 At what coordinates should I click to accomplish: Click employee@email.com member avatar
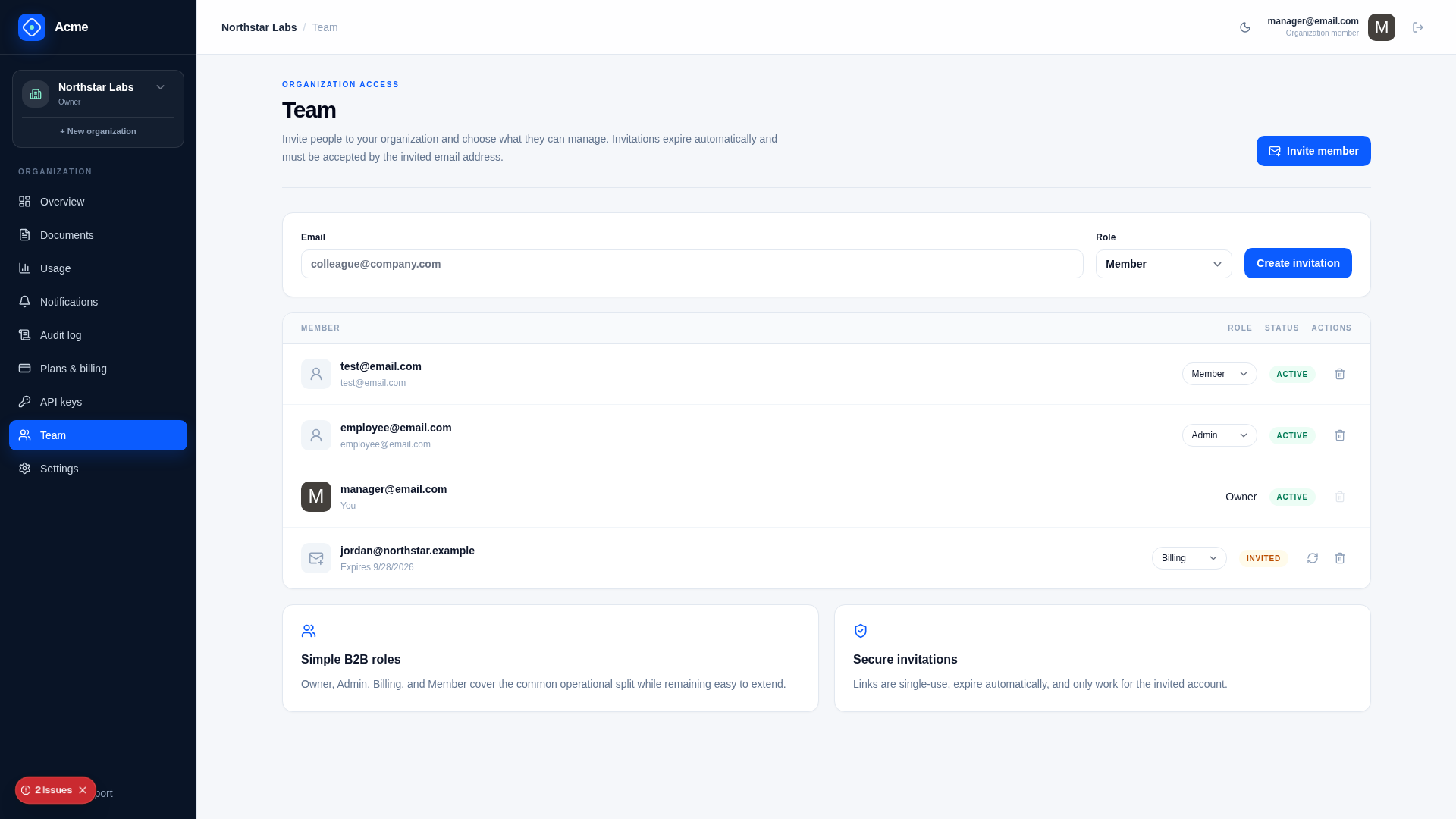(316, 435)
